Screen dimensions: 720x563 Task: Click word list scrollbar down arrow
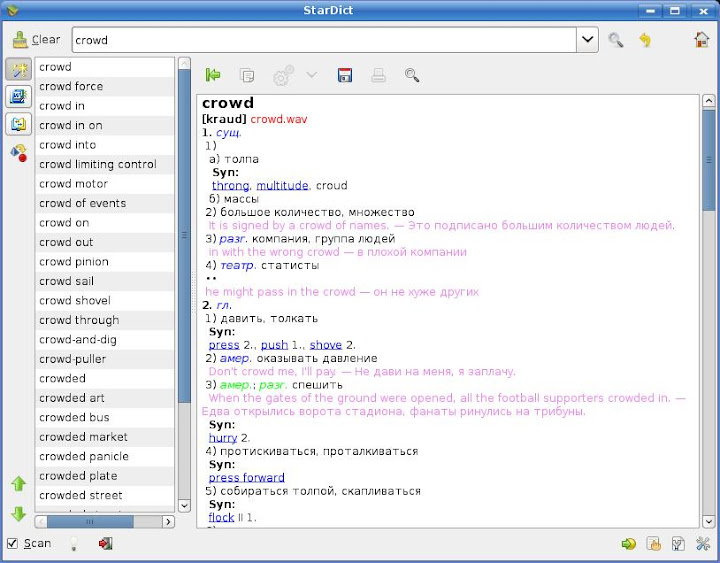click(184, 506)
